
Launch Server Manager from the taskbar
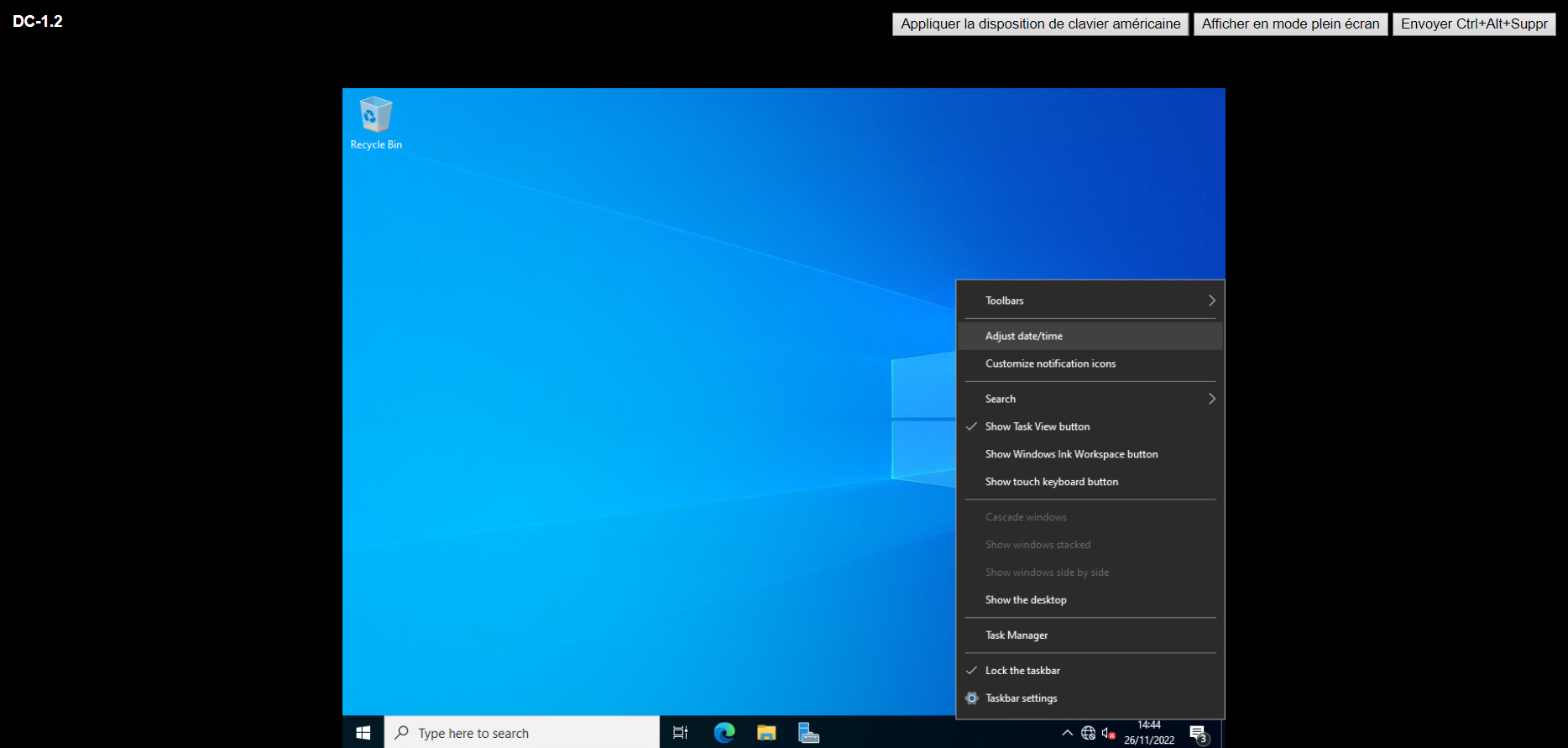point(808,733)
